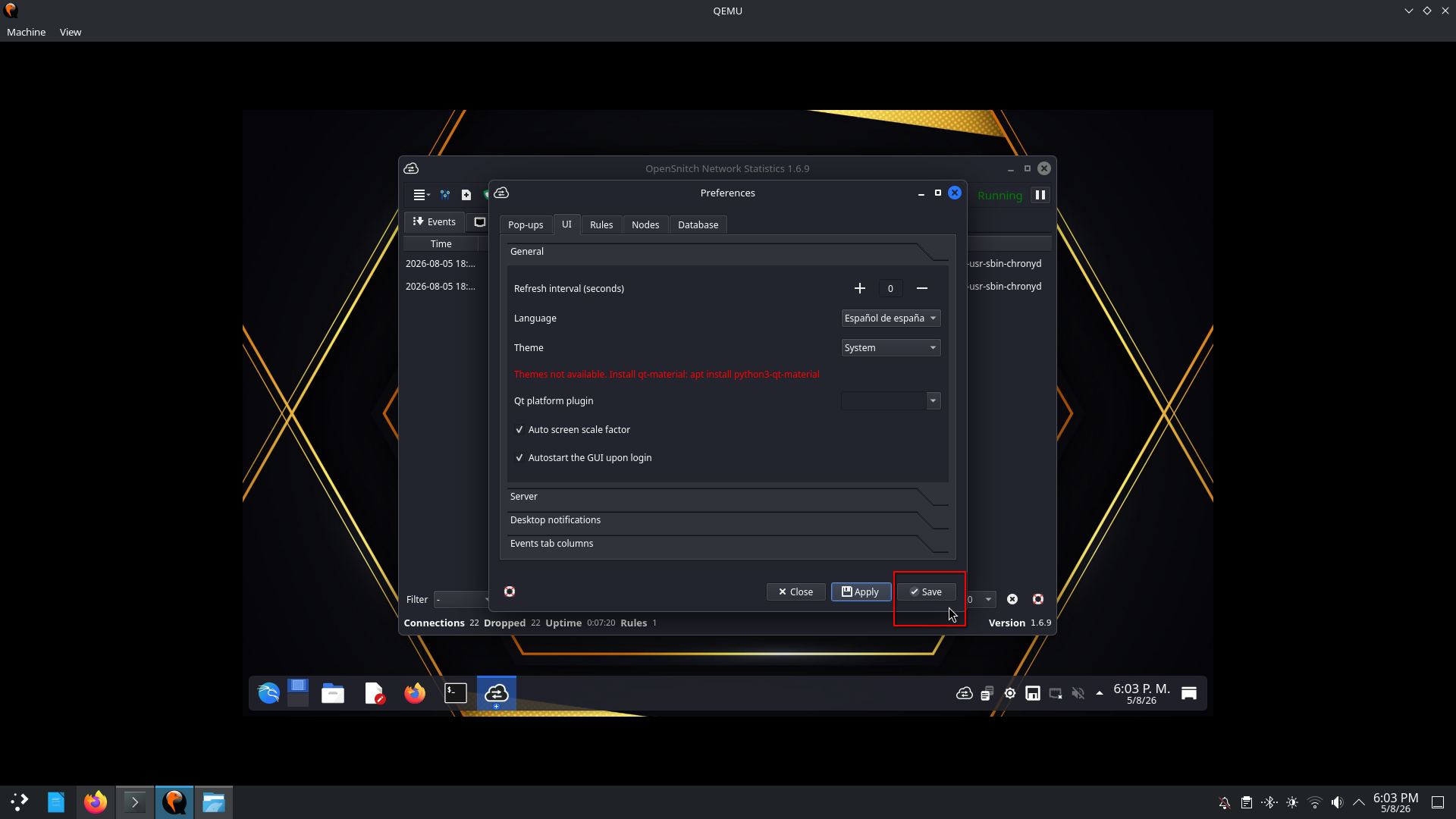Launch Firefox from the guest panel
This screenshot has width=1456, height=819.
pos(415,693)
